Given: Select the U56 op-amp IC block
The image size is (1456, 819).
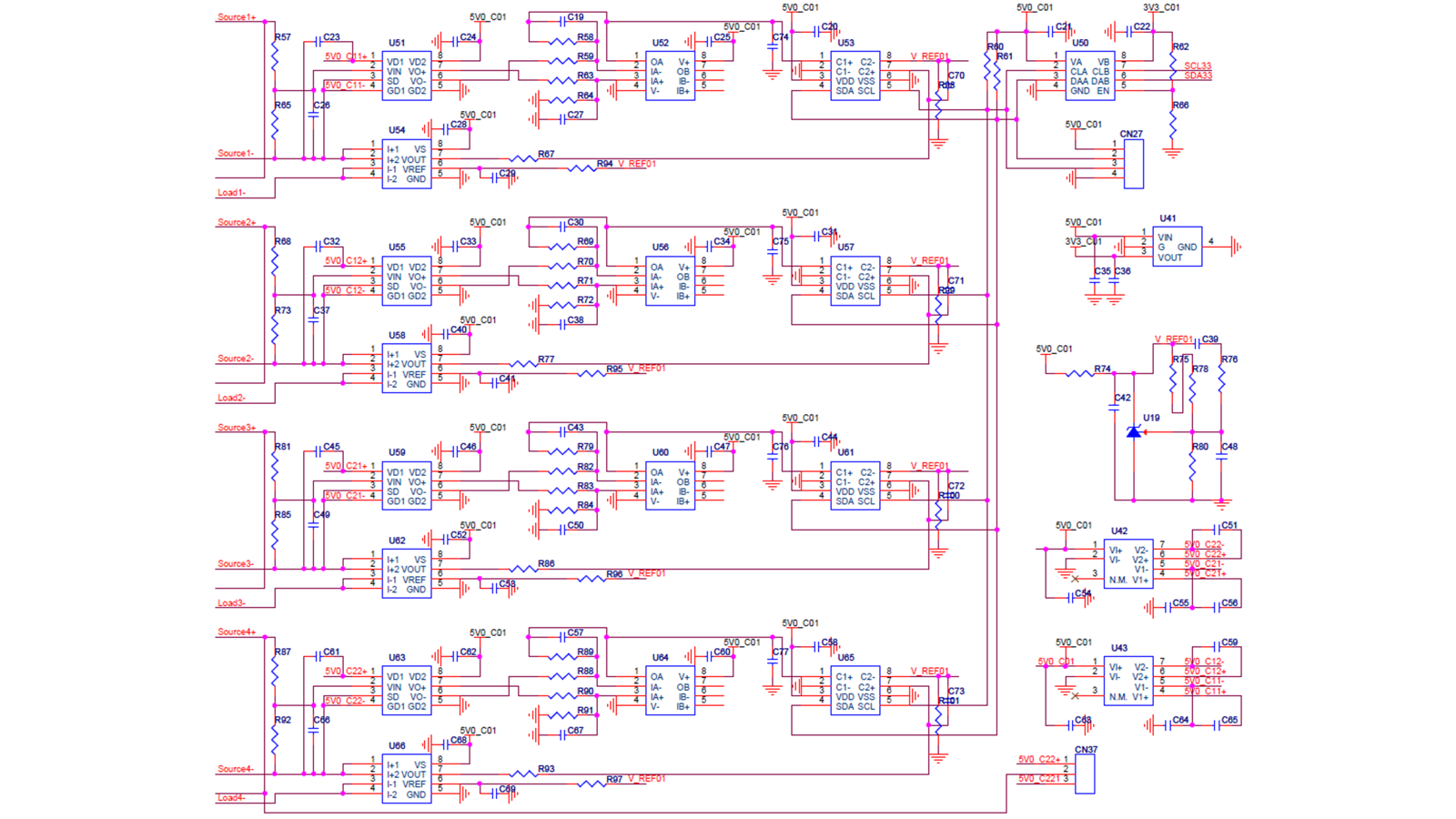Looking at the screenshot, I should pos(670,281).
